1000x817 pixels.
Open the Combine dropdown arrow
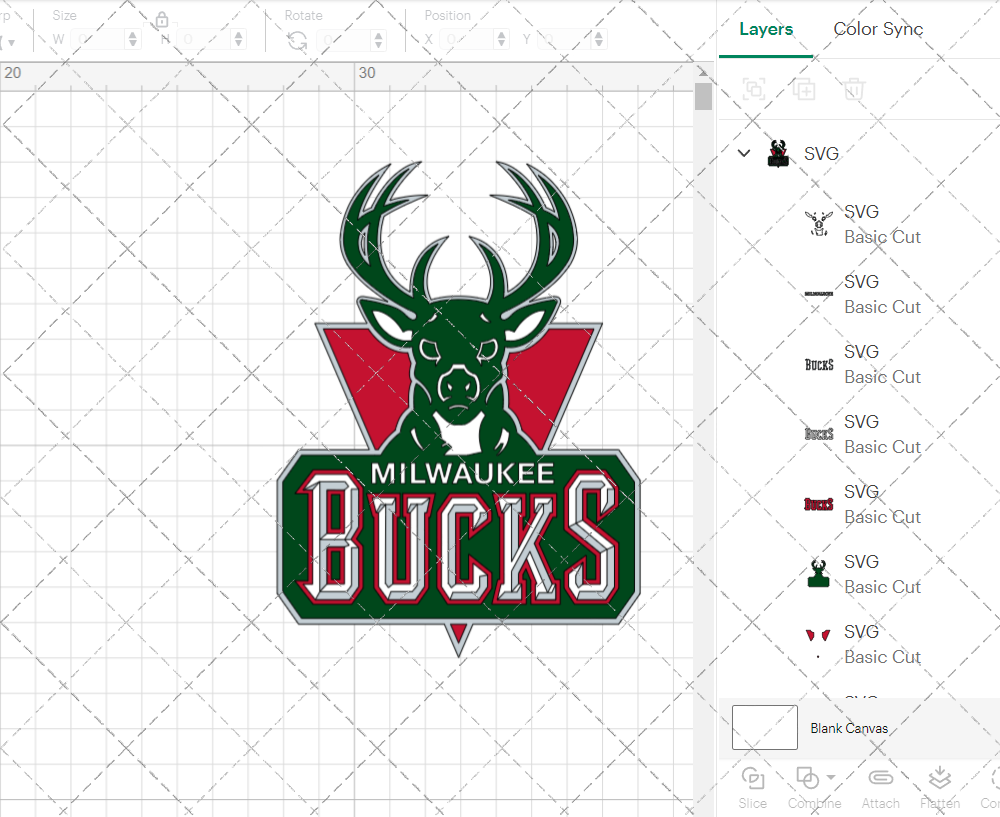coord(831,777)
